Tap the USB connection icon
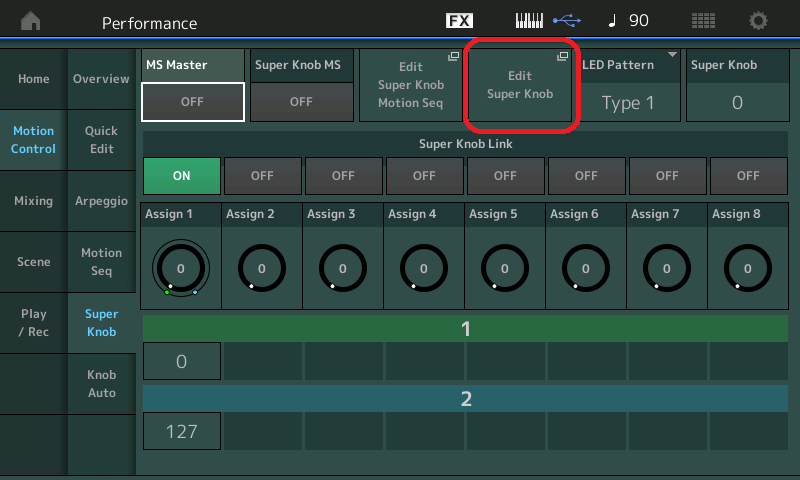The image size is (800, 480). coord(566,21)
